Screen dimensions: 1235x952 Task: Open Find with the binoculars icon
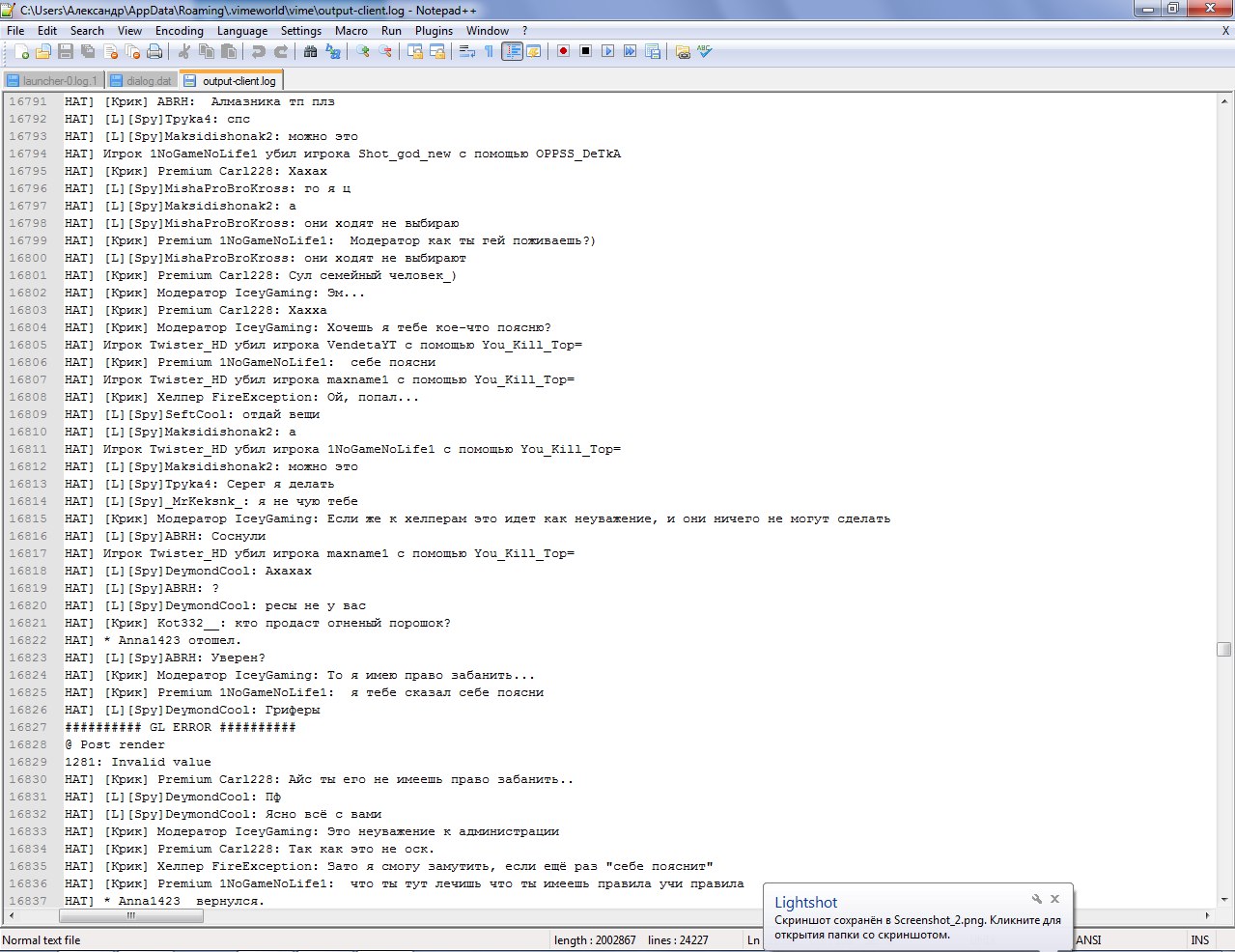click(311, 52)
